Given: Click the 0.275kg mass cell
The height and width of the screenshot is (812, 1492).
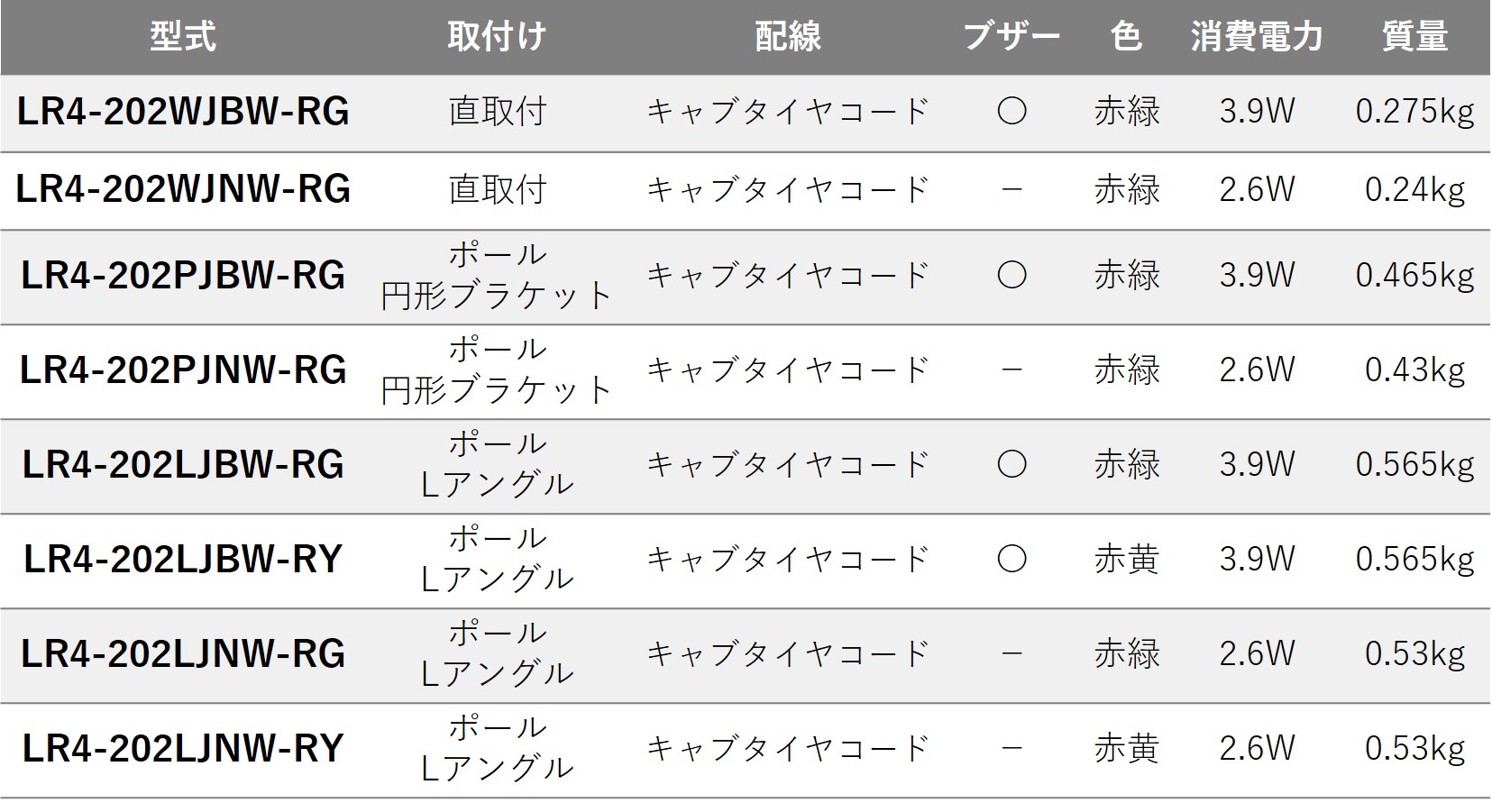Looking at the screenshot, I should (x=1414, y=112).
